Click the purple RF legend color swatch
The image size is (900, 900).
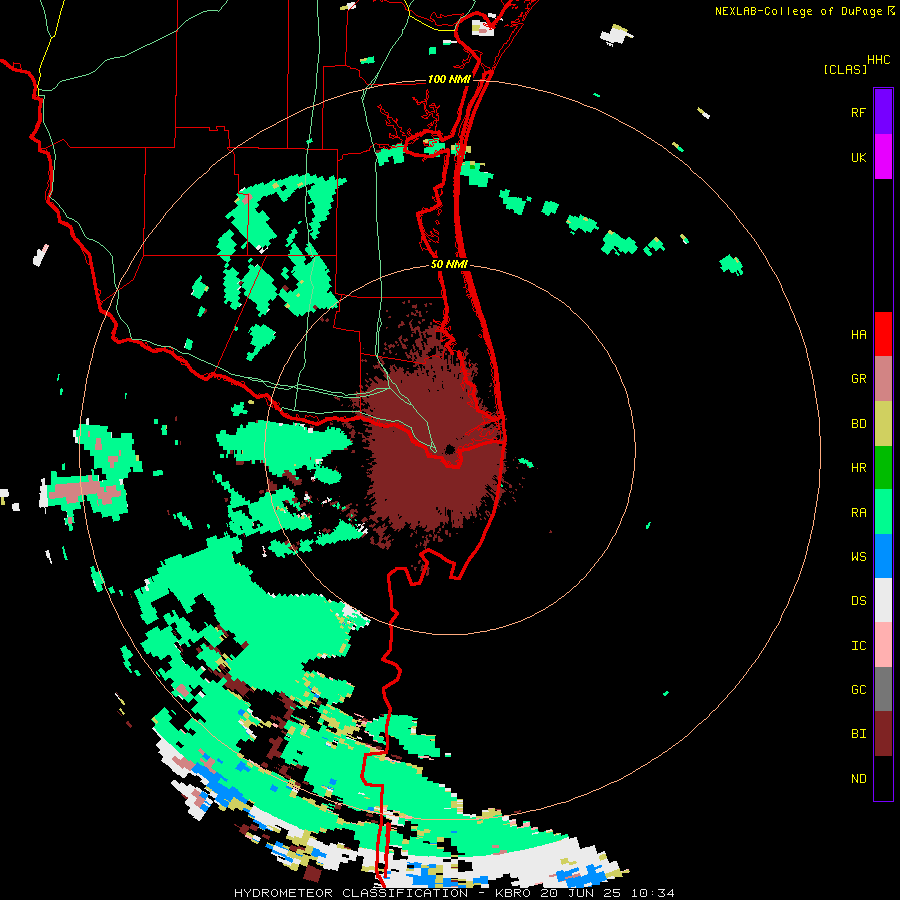(x=883, y=112)
